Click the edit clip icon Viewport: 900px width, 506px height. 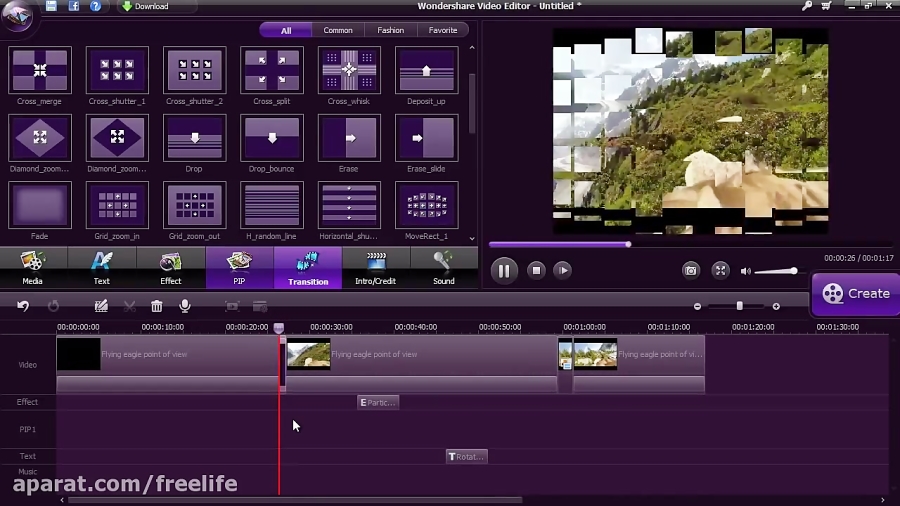pyautogui.click(x=101, y=306)
